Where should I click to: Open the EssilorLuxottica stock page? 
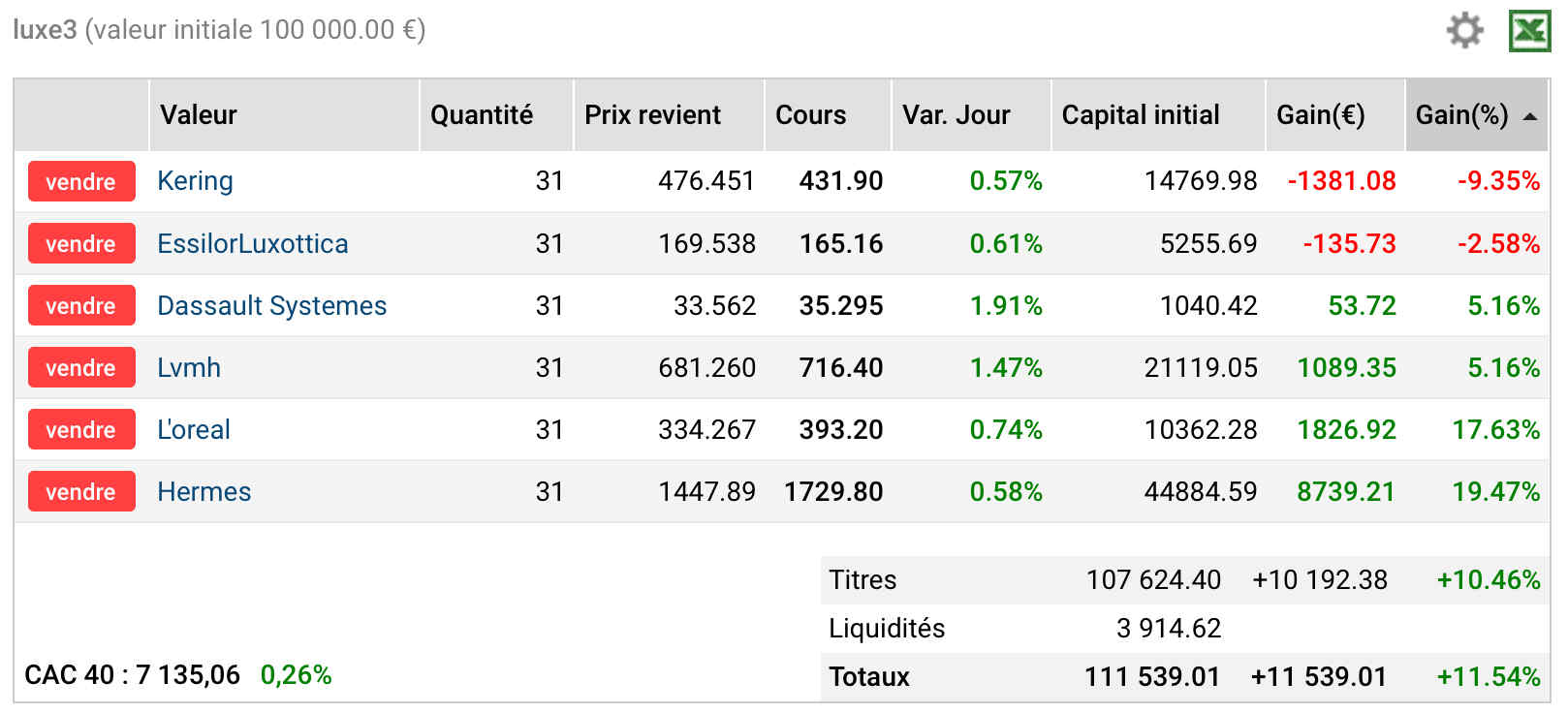[x=252, y=243]
